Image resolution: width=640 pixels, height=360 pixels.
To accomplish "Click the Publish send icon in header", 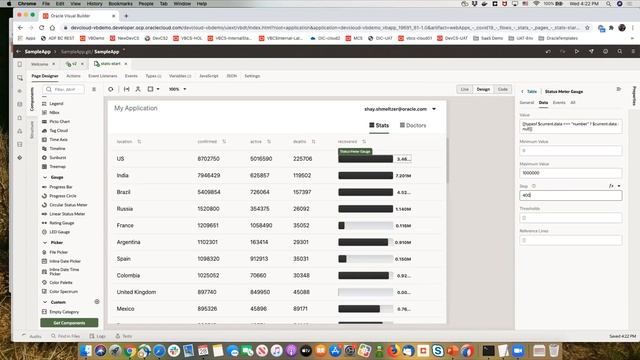I will (591, 51).
